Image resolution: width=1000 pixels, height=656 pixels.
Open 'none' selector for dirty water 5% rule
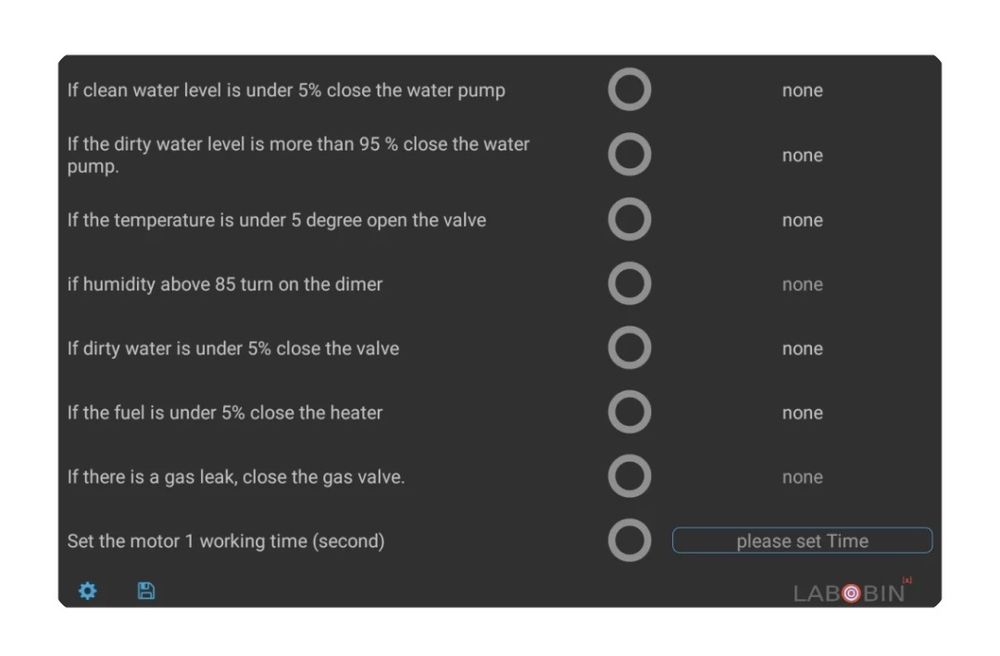click(802, 348)
